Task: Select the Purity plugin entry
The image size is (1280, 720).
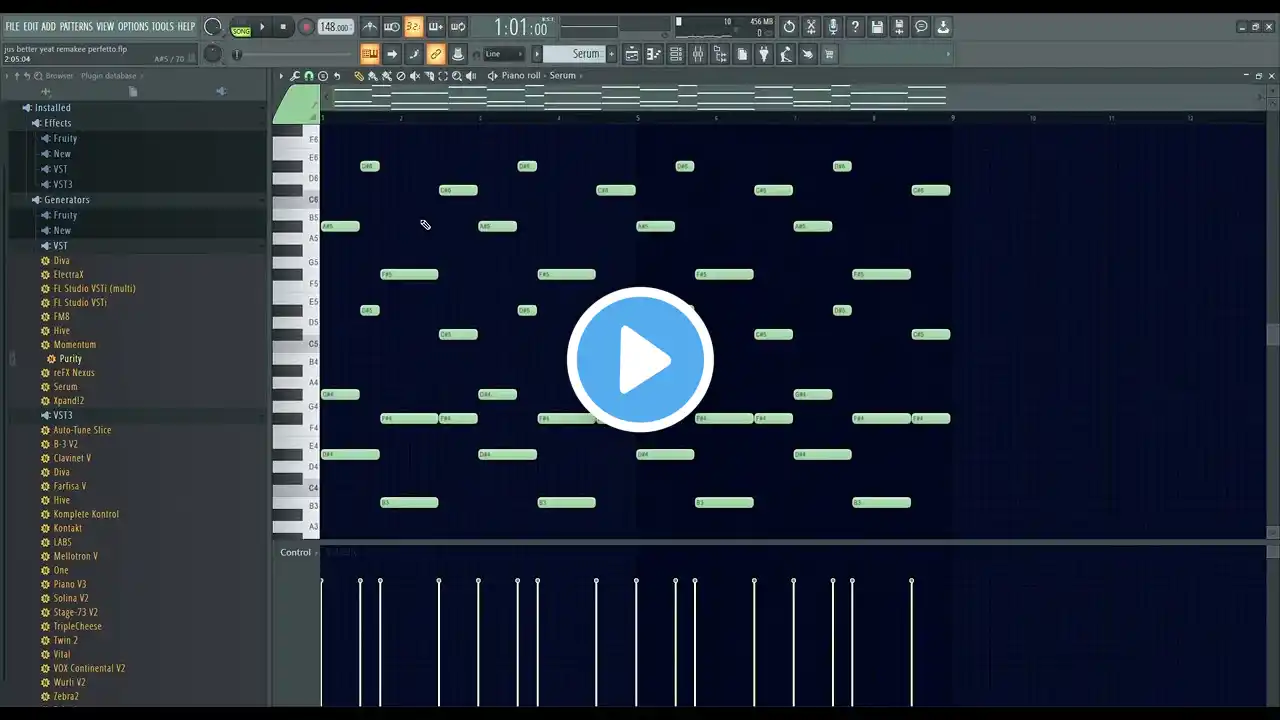Action: 70,359
